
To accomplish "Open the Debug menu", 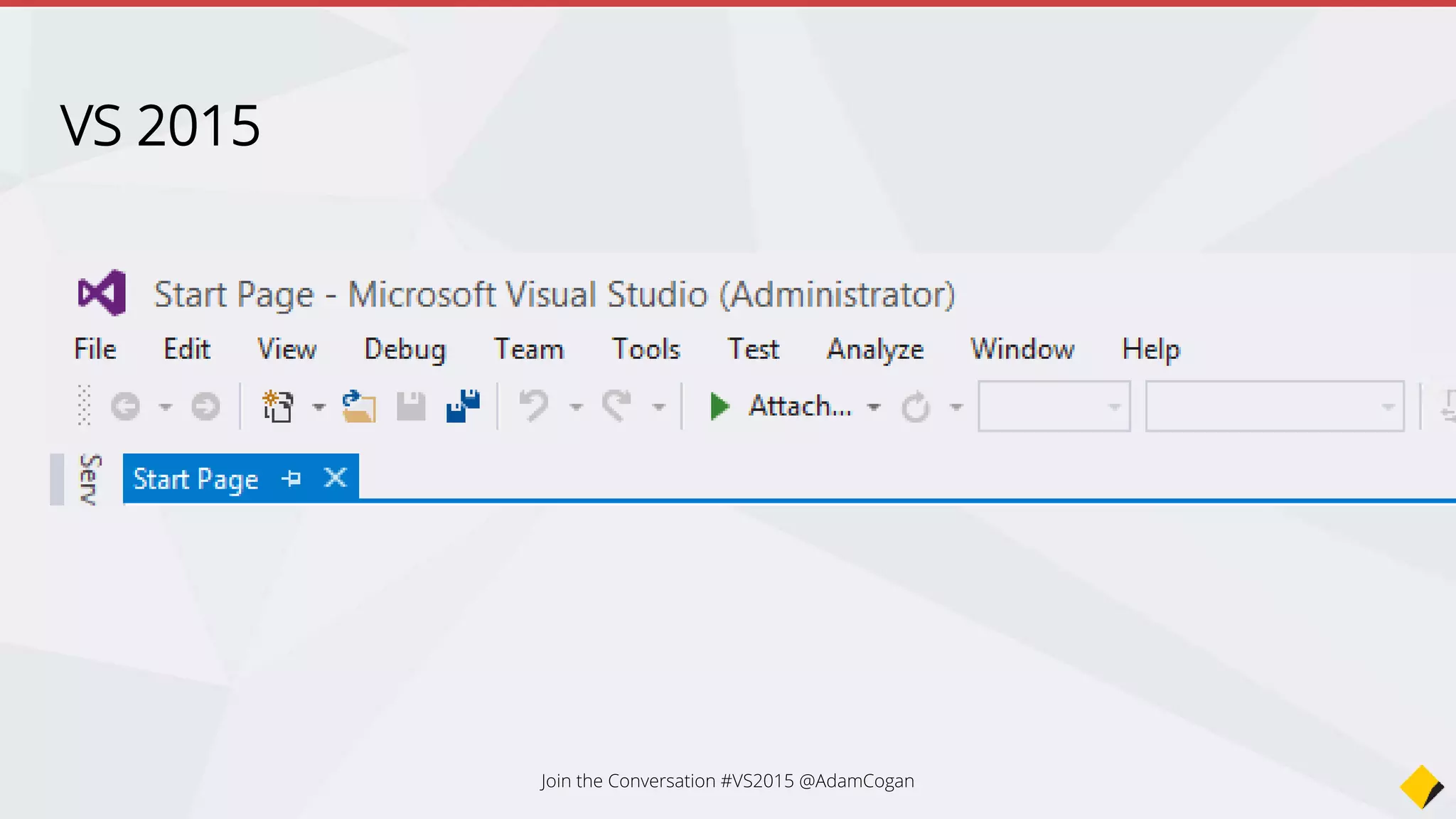I will pos(405,350).
